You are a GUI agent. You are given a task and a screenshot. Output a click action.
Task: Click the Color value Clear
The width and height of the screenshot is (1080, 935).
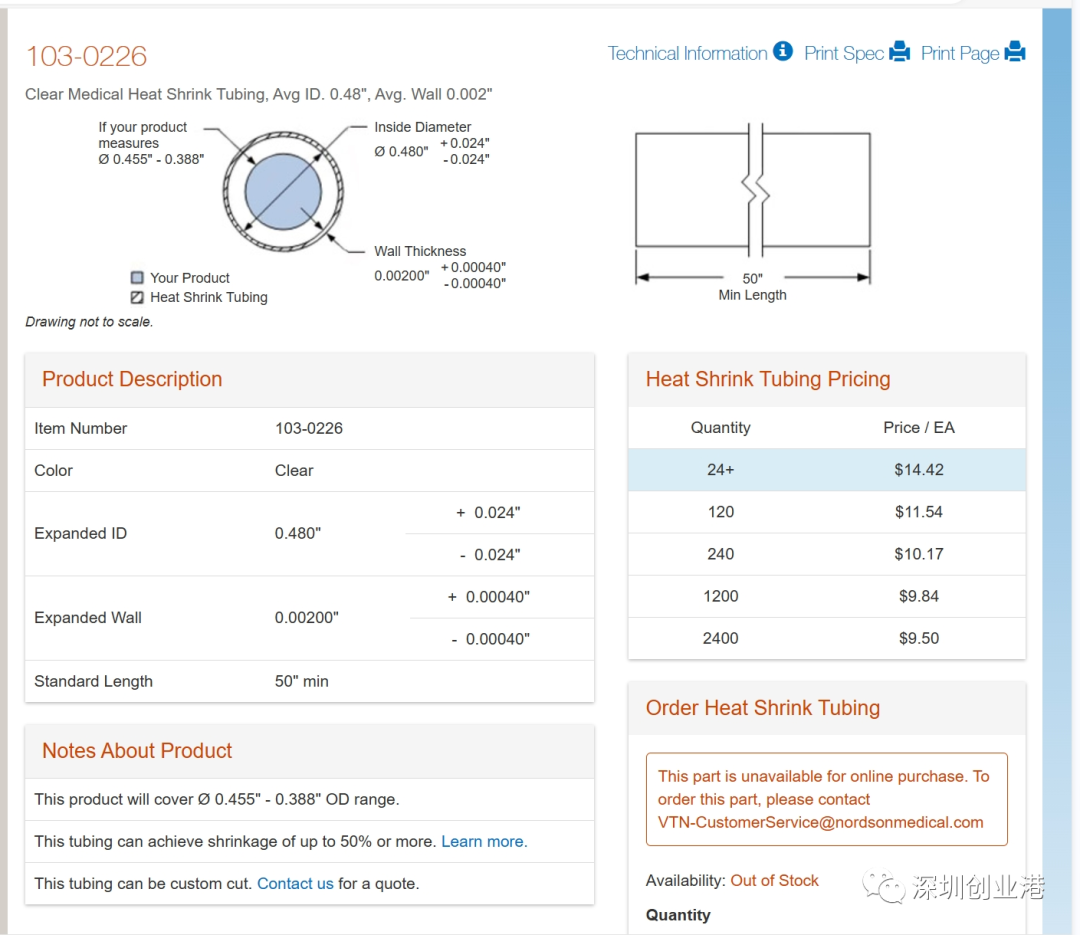point(294,471)
